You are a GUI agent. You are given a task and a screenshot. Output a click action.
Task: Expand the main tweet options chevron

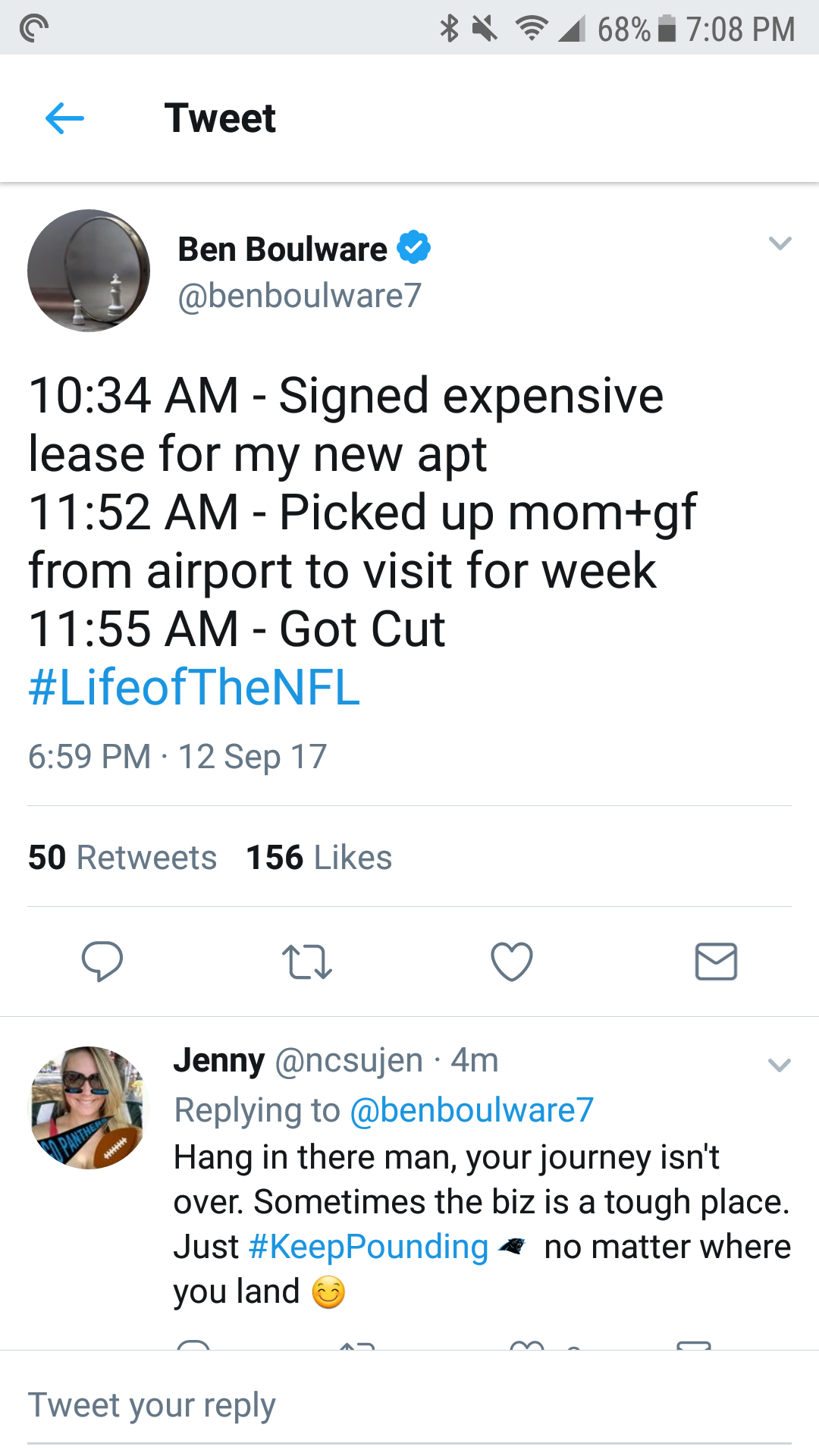coord(780,243)
